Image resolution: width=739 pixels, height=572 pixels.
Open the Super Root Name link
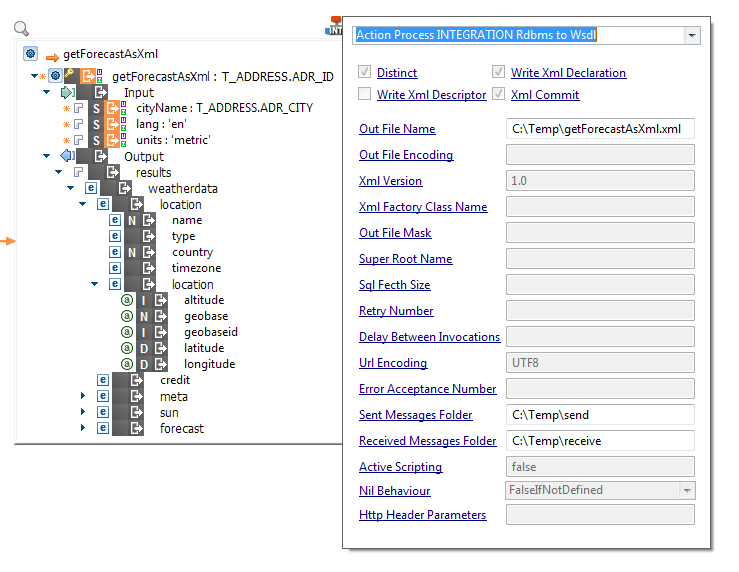405,259
